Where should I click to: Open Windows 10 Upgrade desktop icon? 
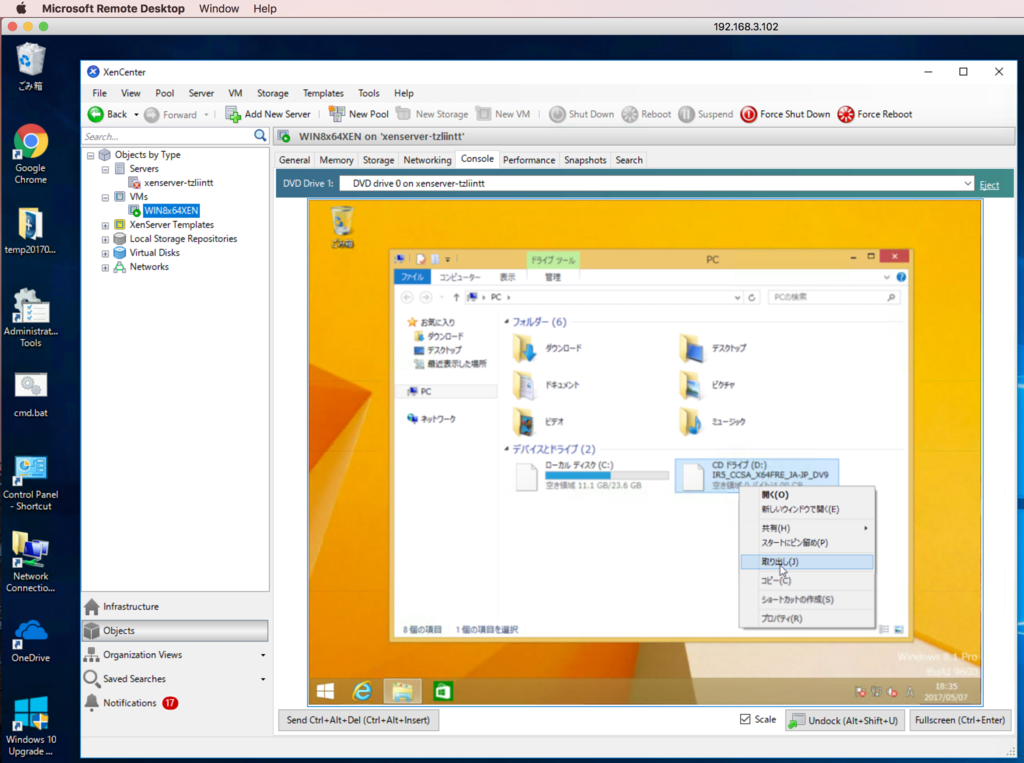[x=30, y=725]
